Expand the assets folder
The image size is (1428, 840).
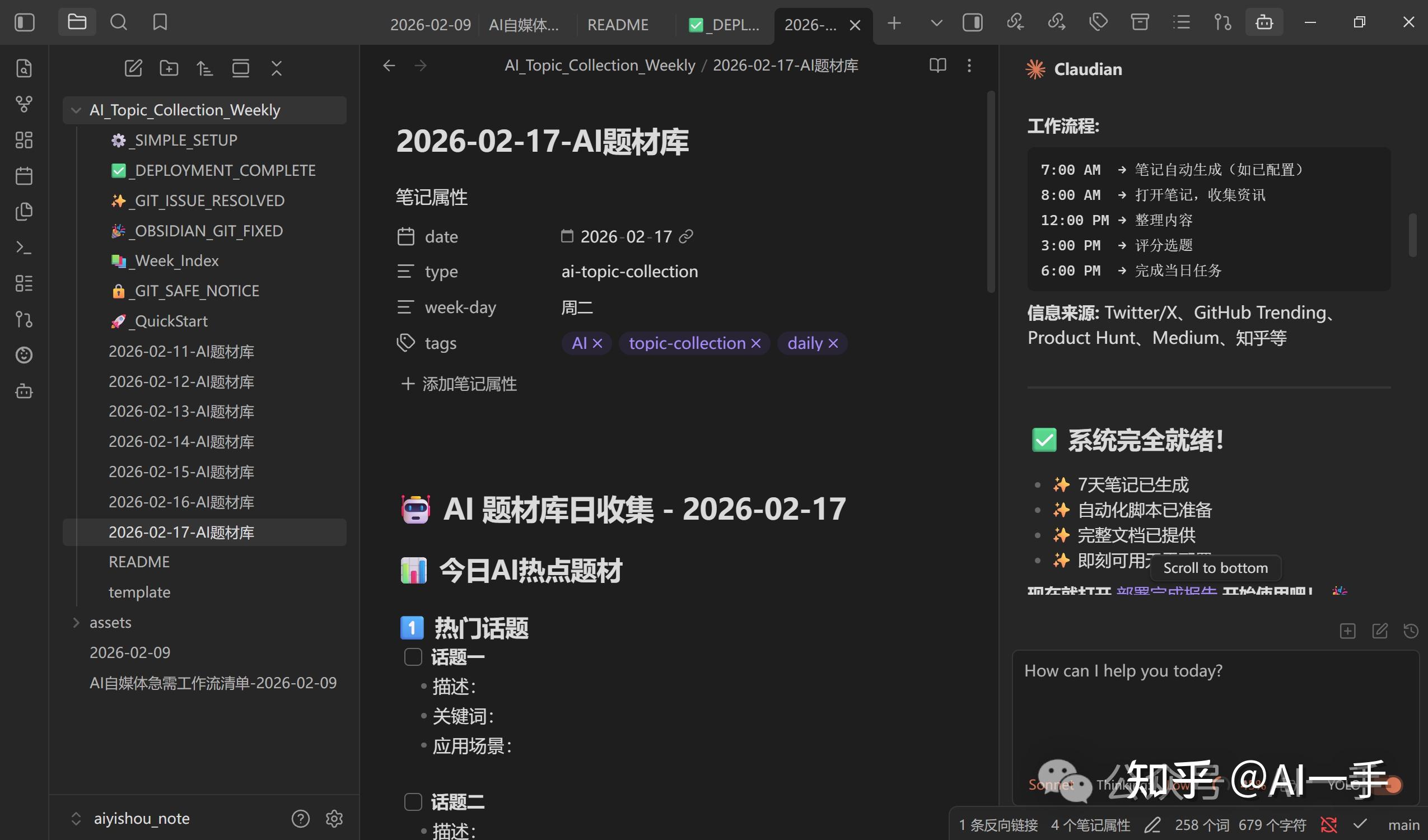click(76, 622)
